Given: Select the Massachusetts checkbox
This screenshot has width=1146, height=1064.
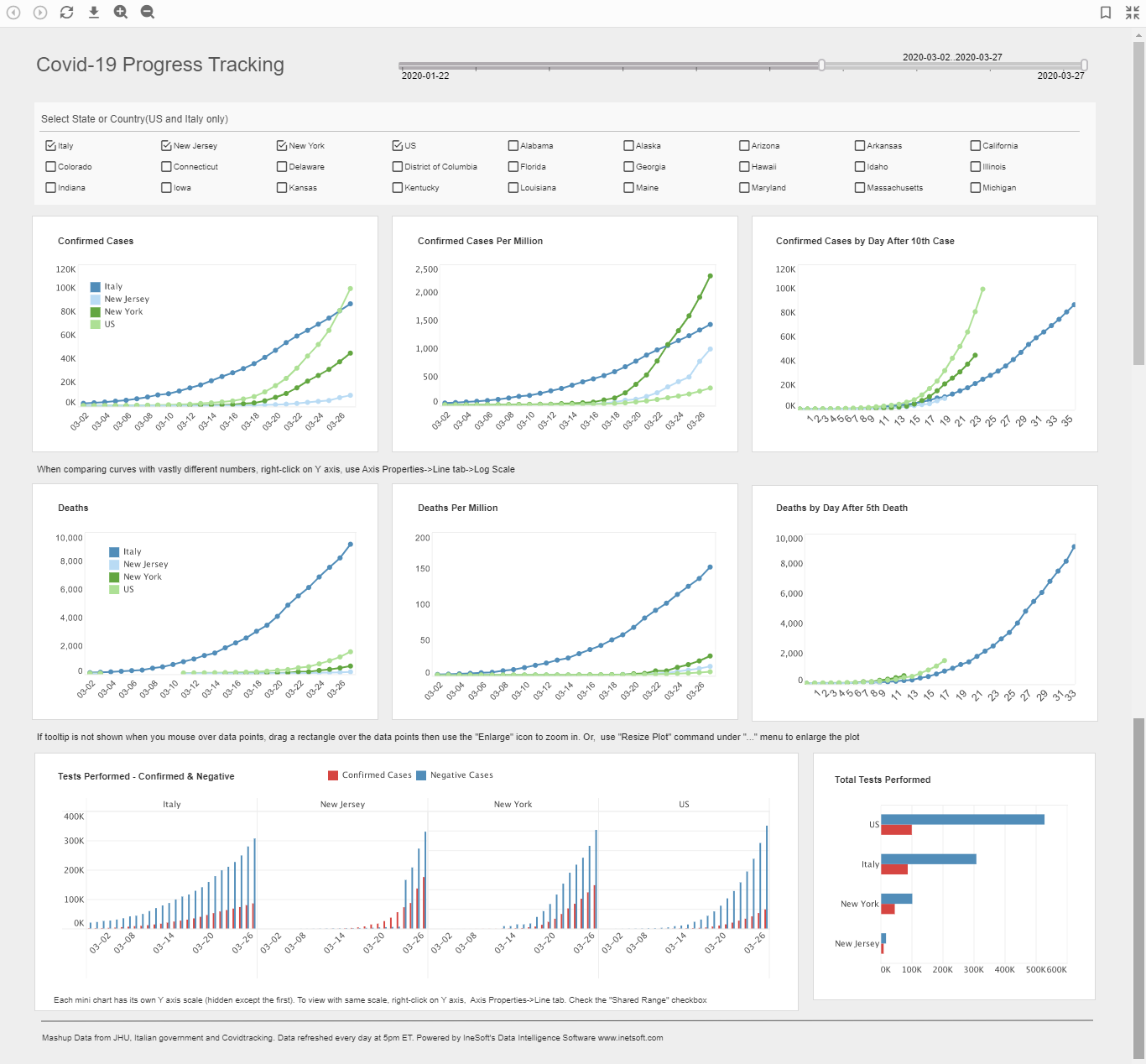Looking at the screenshot, I should 860,187.
